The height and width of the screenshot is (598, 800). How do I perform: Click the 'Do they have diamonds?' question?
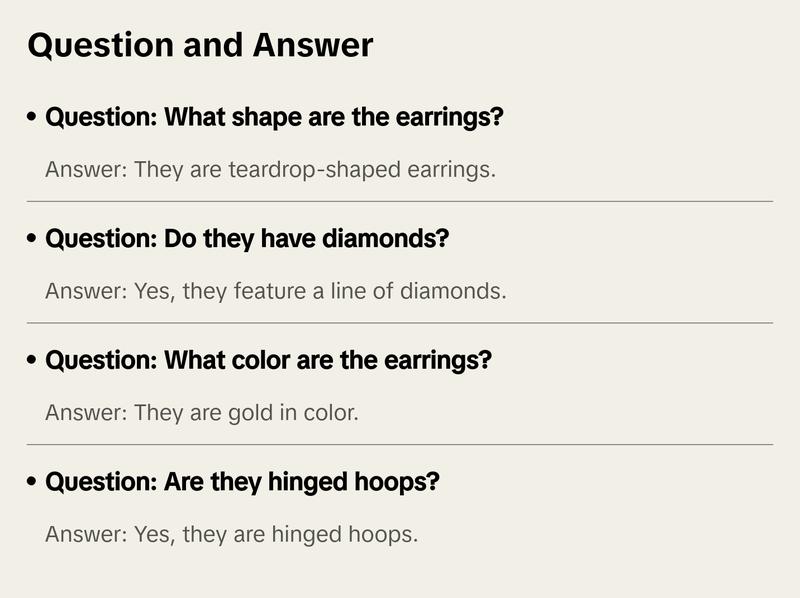[247, 240]
